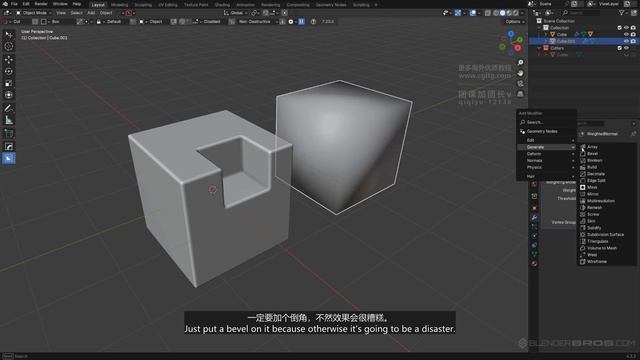This screenshot has height=360, width=640.
Task: Choose Geometry Nodes in Add Modifier menu
Action: 547,131
